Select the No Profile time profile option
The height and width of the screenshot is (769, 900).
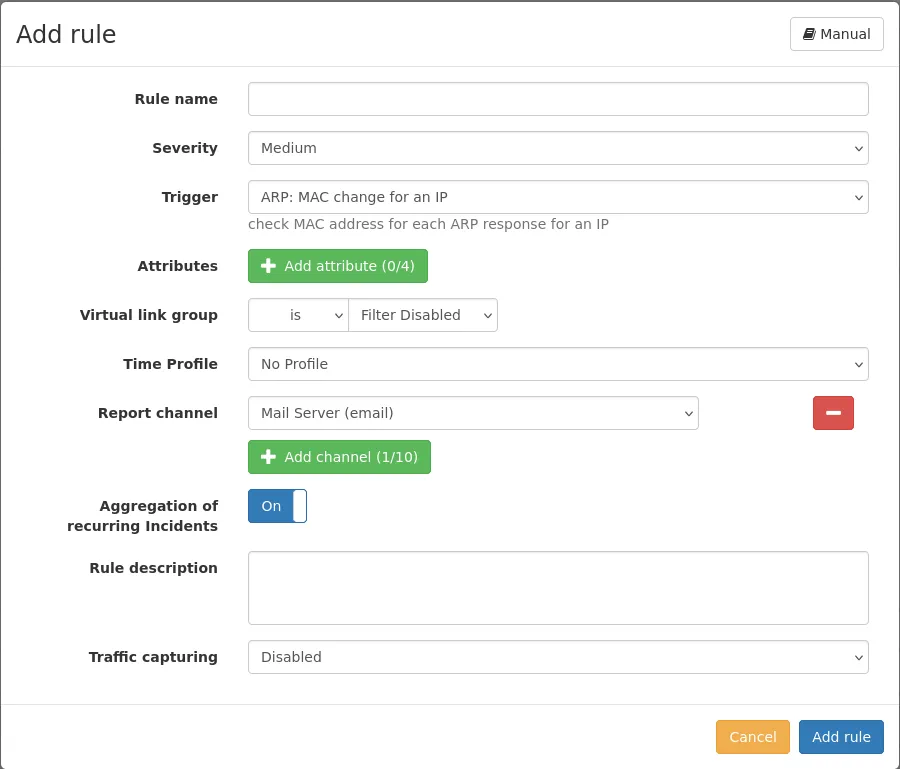(x=558, y=364)
